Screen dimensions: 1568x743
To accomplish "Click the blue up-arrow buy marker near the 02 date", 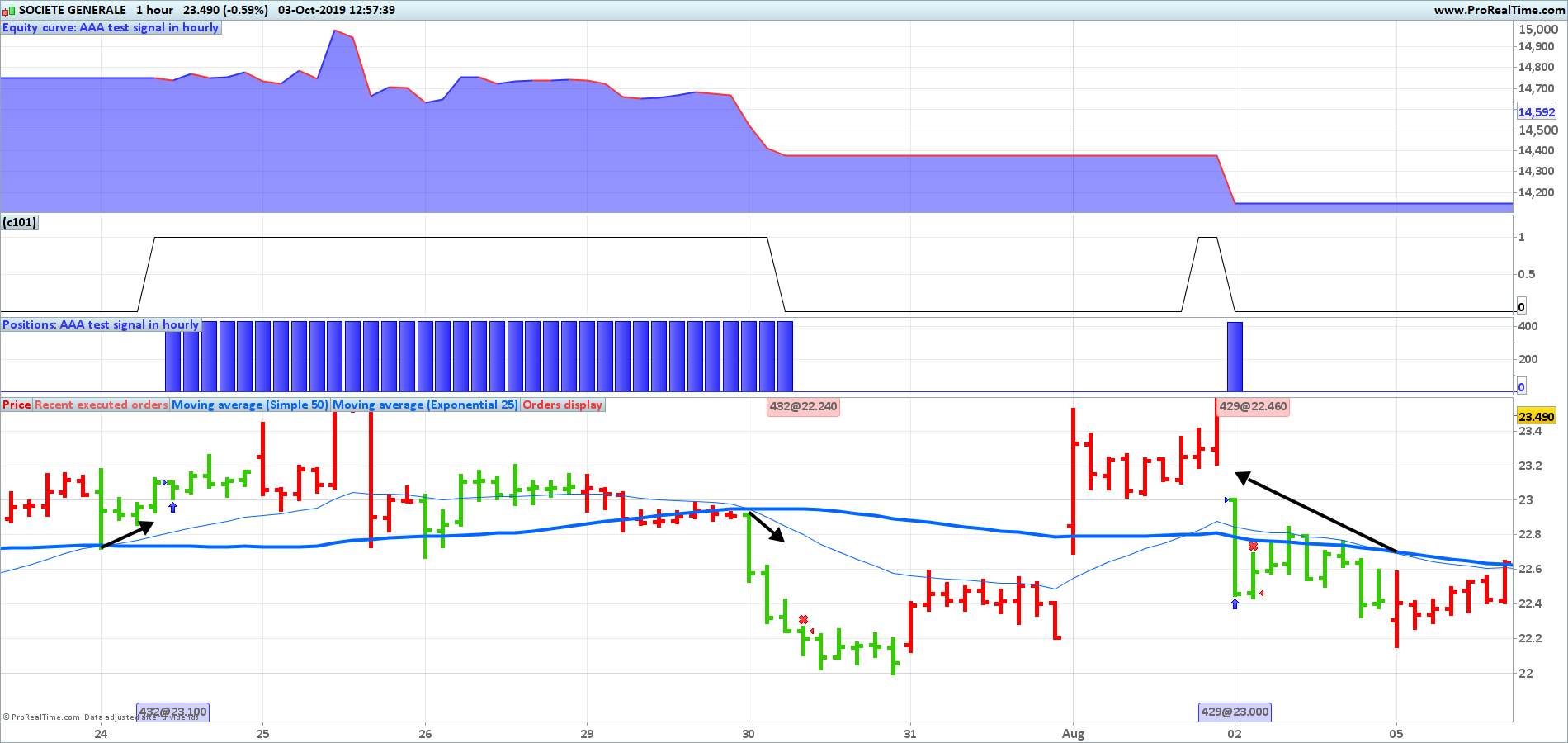I will [1235, 604].
